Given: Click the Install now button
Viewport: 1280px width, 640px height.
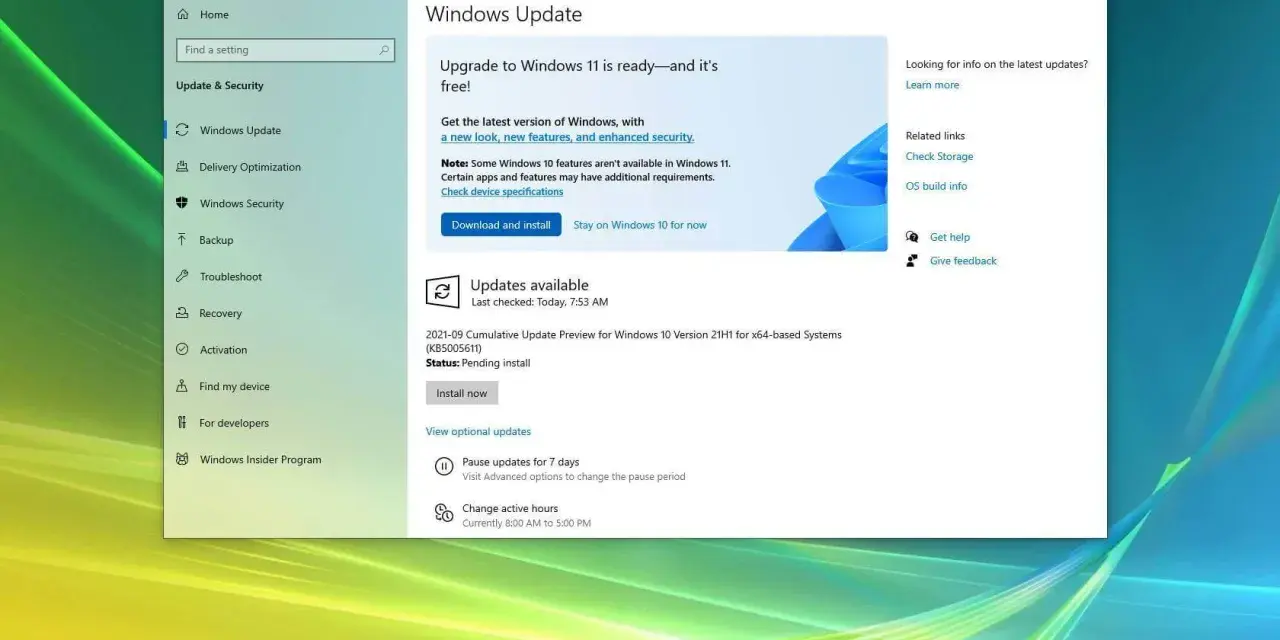Looking at the screenshot, I should pyautogui.click(x=462, y=393).
